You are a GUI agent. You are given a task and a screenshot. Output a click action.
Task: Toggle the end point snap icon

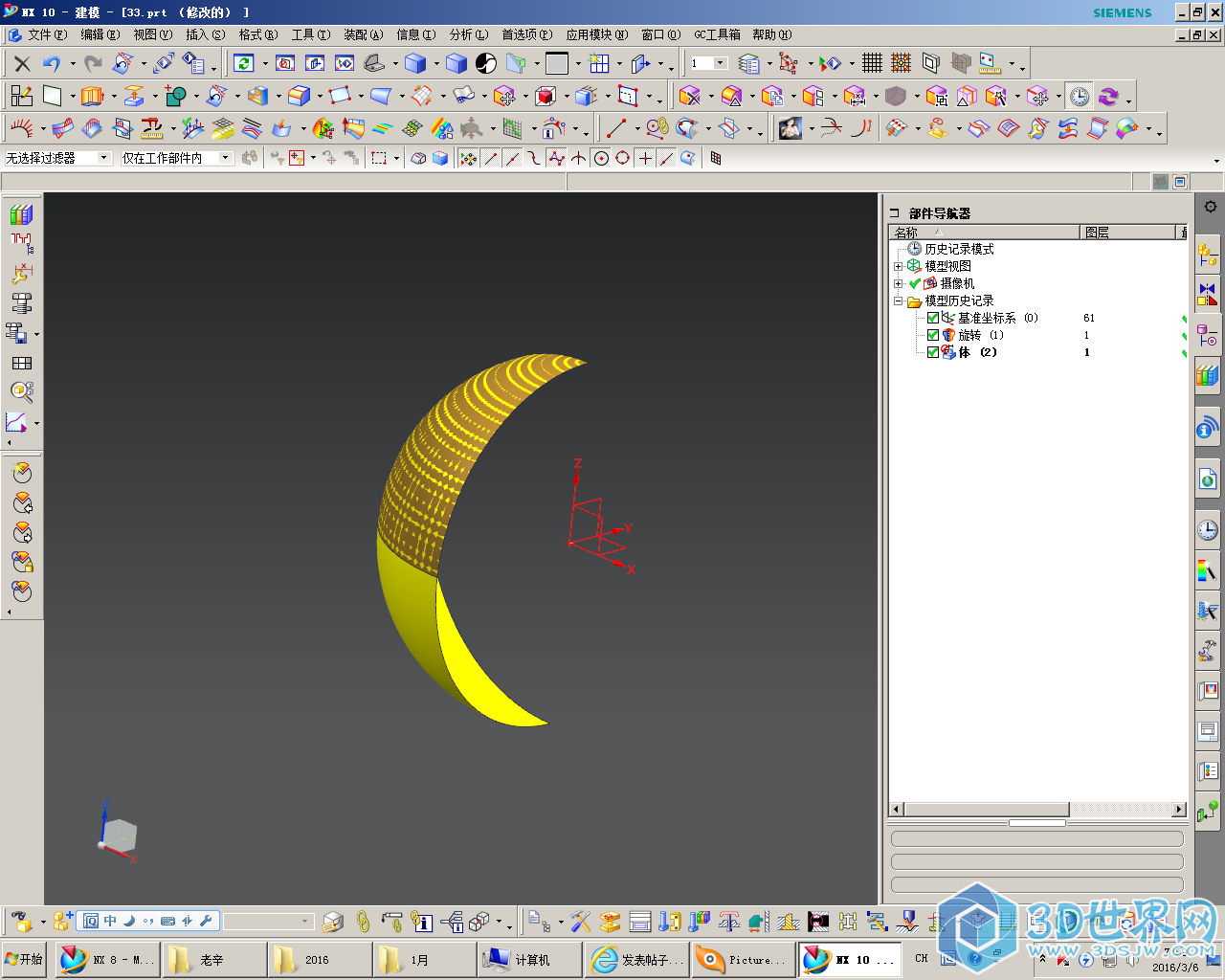pos(491,159)
